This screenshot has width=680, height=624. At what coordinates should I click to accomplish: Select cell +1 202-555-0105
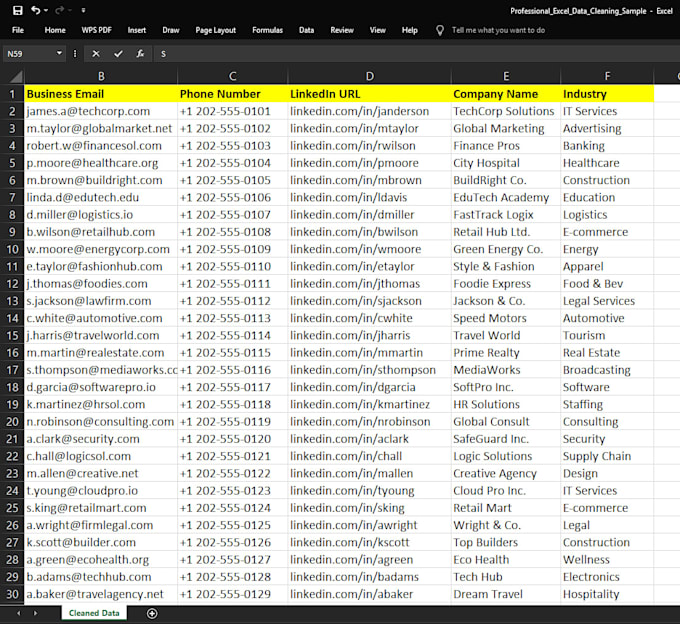click(x=232, y=180)
